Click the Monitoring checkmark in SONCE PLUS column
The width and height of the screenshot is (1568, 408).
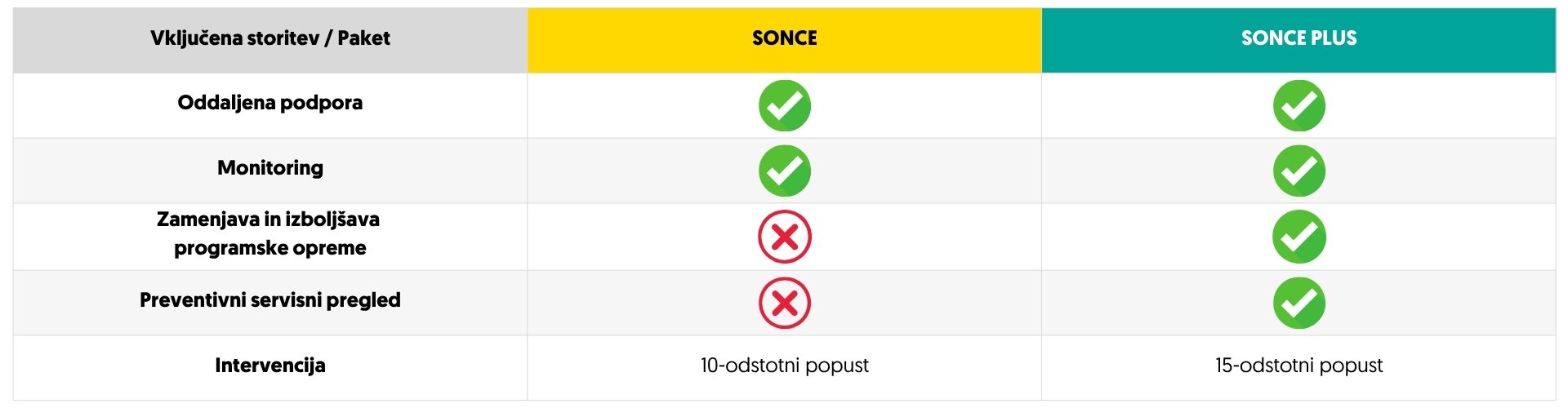click(1298, 171)
